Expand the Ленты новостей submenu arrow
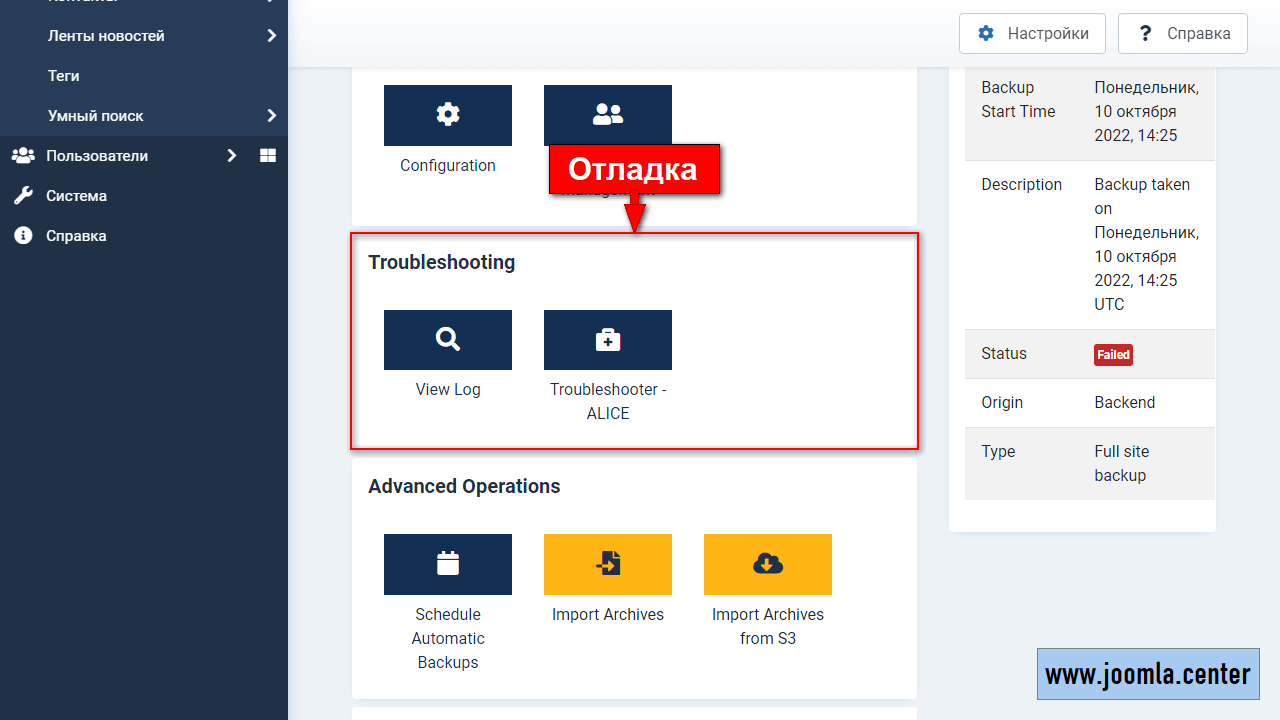1280x720 pixels. pyautogui.click(x=271, y=36)
